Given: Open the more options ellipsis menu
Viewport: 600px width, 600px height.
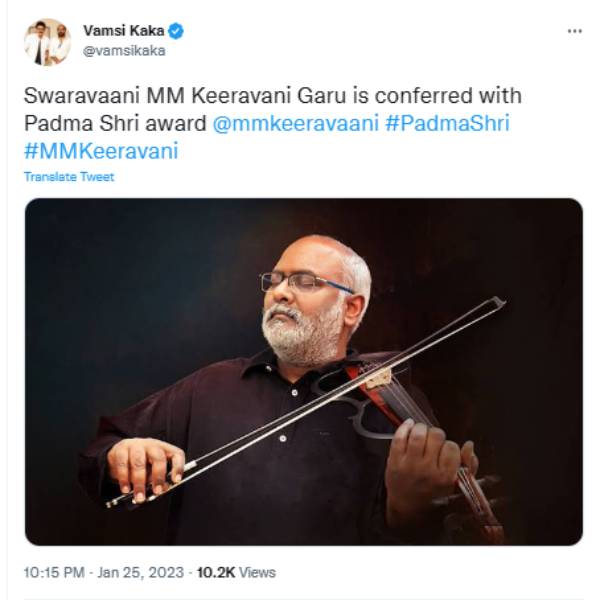Looking at the screenshot, I should pyautogui.click(x=574, y=31).
